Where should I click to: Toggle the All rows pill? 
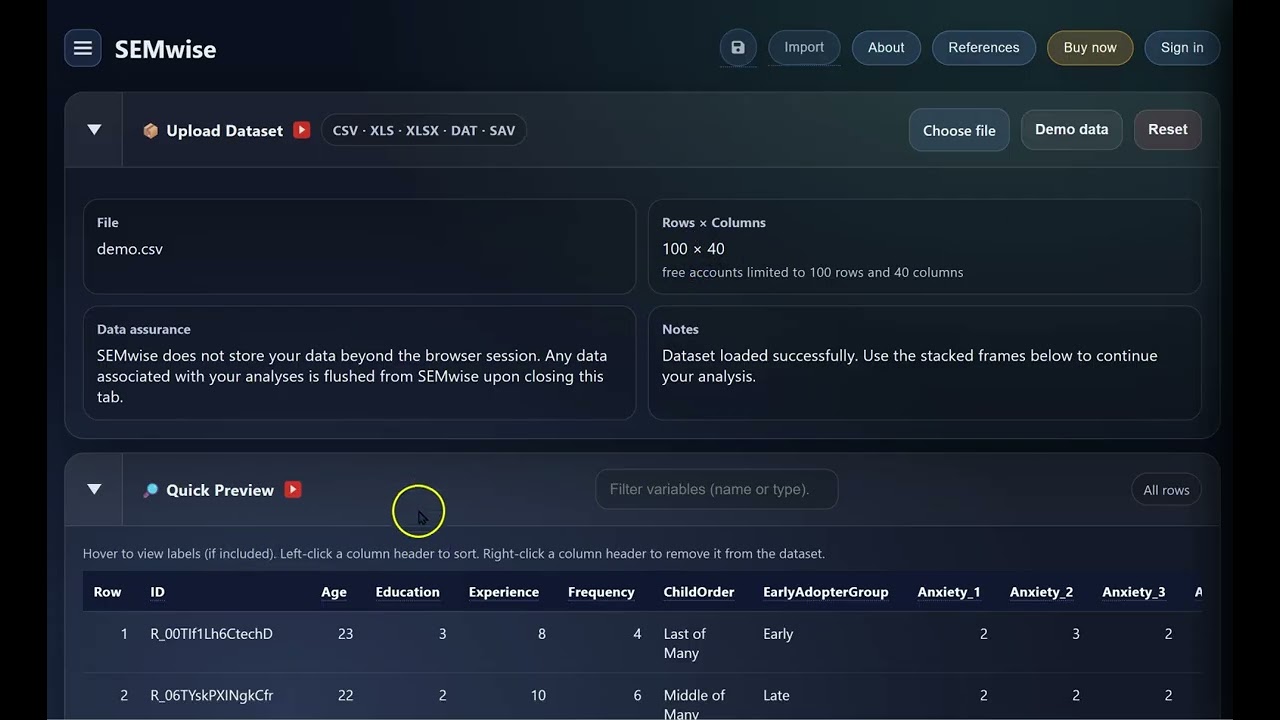tap(1166, 490)
